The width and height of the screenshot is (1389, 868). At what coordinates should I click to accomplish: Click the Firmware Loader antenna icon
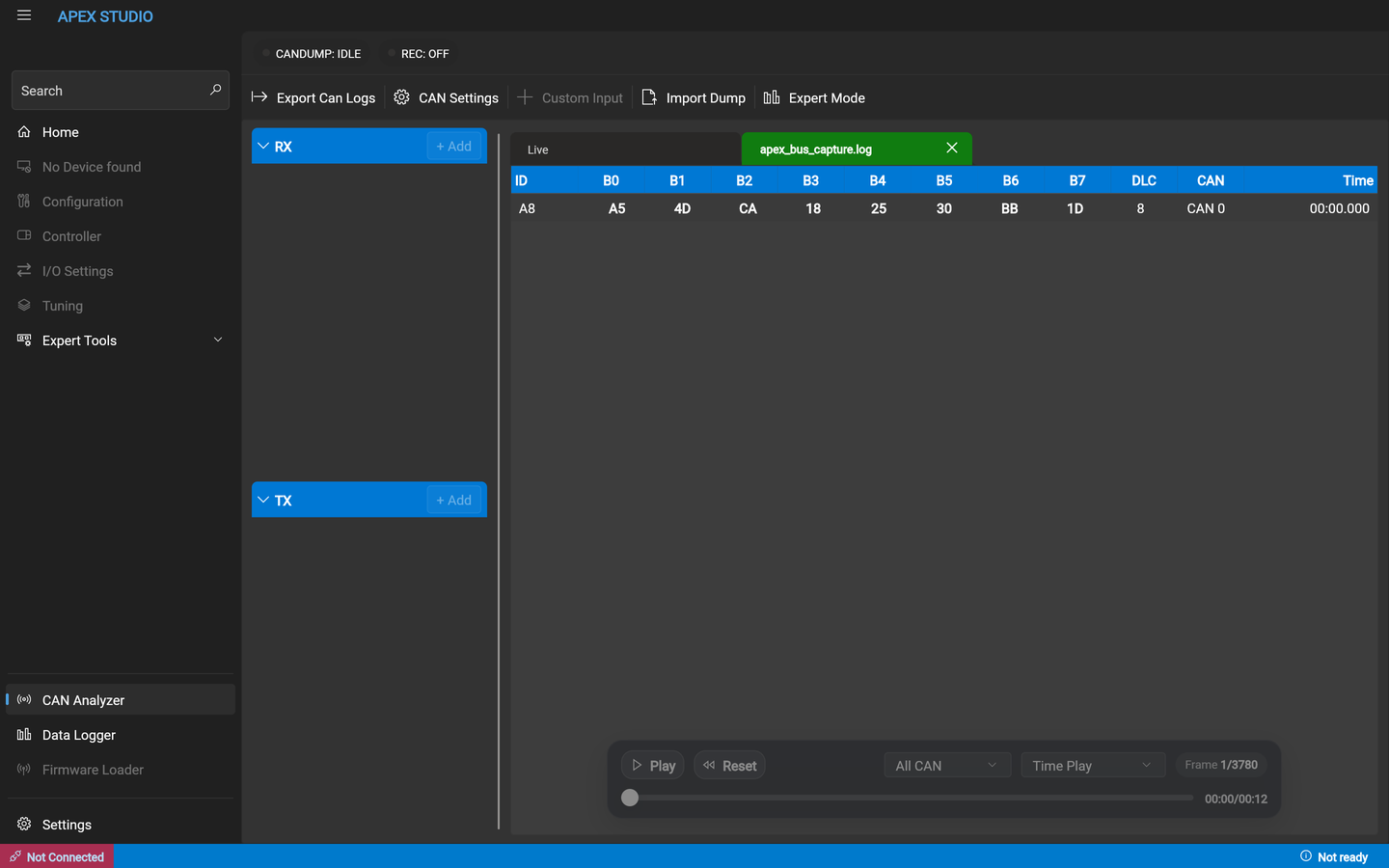click(x=24, y=770)
